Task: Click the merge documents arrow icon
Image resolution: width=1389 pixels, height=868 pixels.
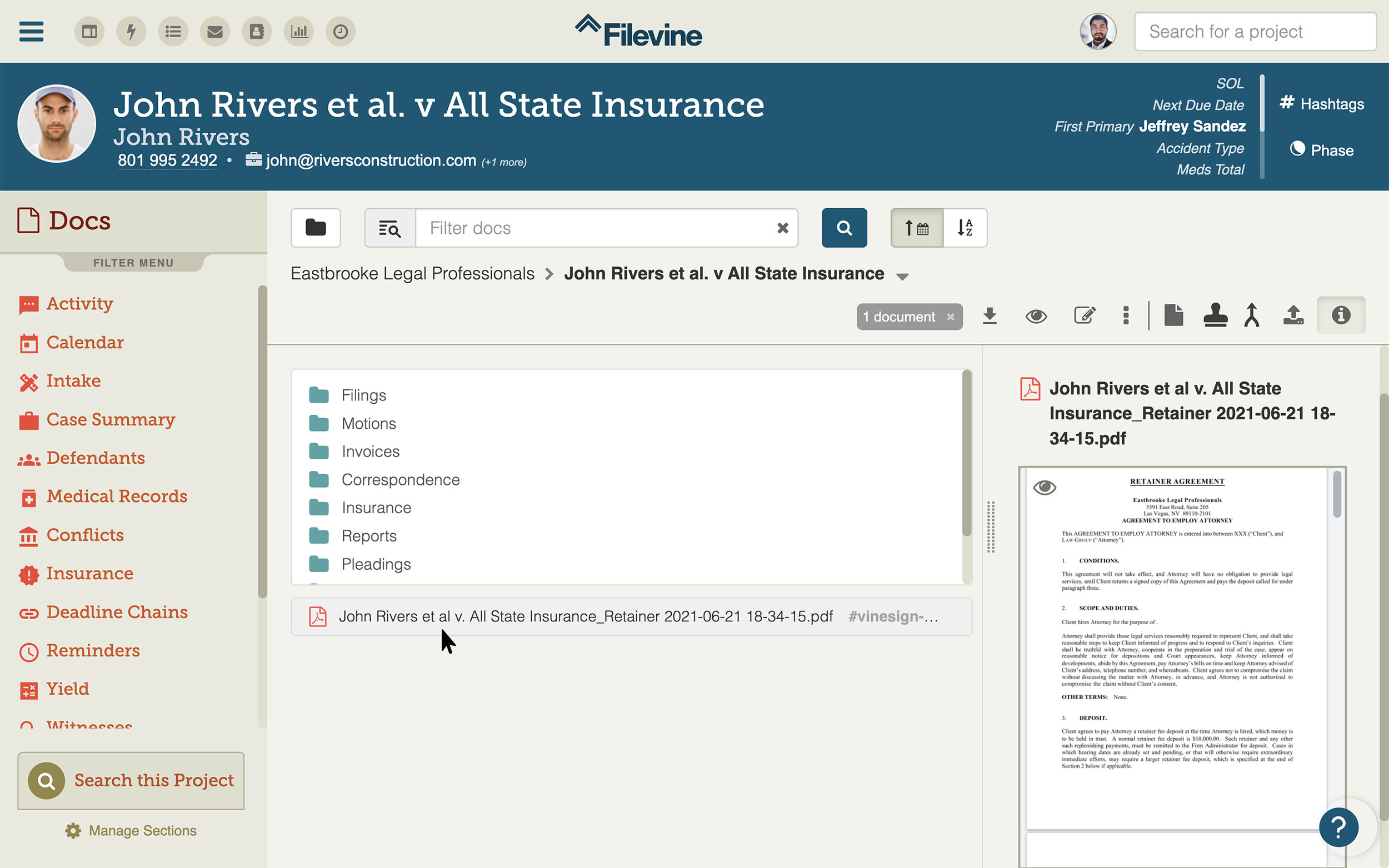Action: [1252, 316]
